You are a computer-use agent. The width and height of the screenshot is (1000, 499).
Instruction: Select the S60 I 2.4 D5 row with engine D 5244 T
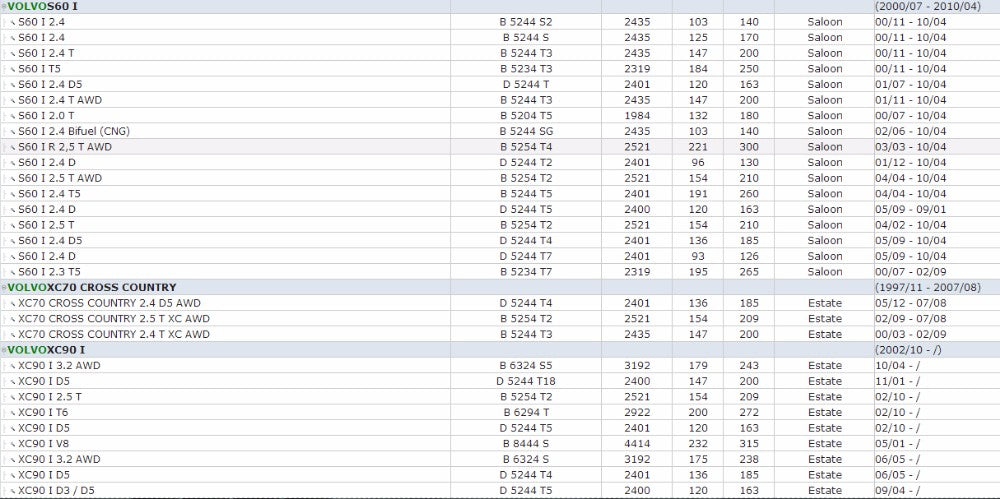[500, 84]
